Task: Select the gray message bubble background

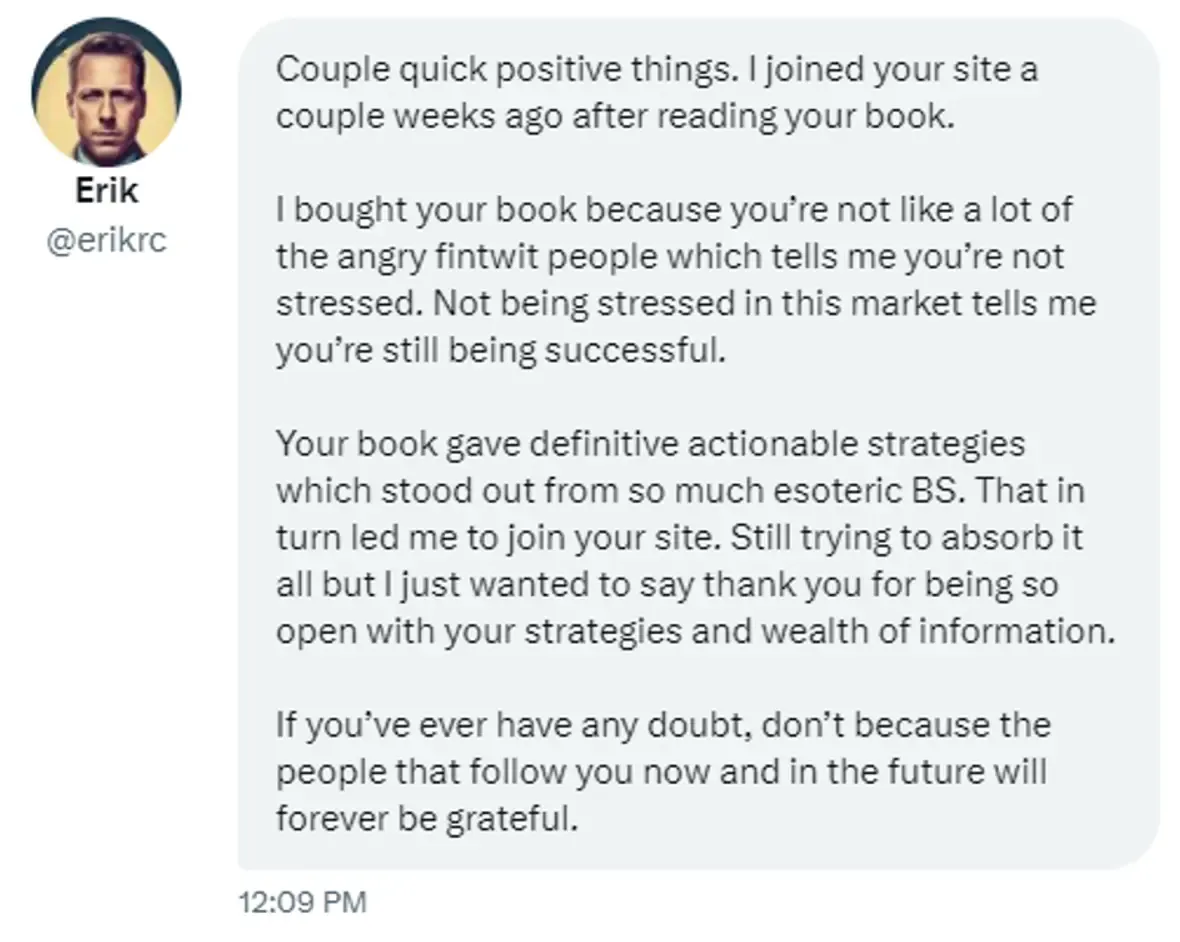Action: point(699,444)
